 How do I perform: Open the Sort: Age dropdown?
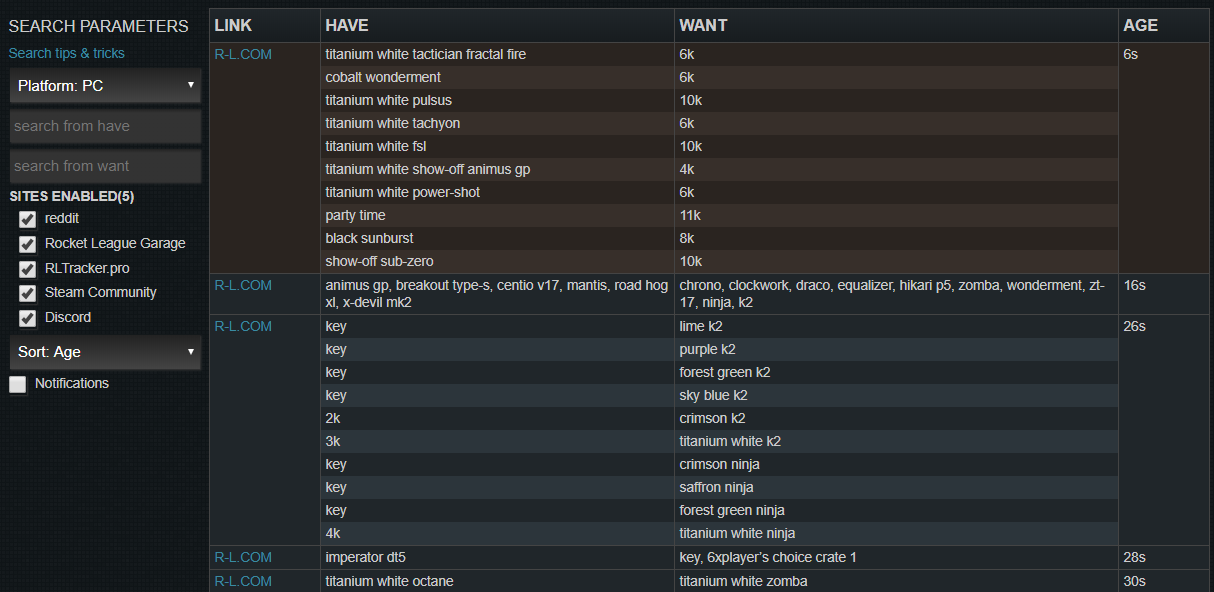coord(105,352)
